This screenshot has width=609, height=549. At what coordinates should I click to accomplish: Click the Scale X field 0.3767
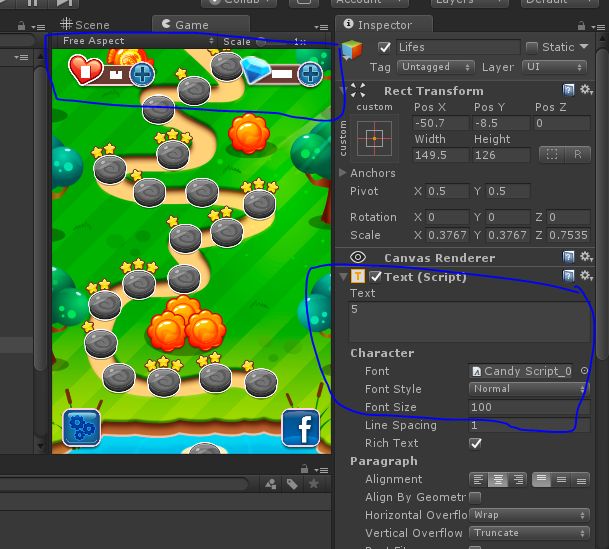point(447,235)
